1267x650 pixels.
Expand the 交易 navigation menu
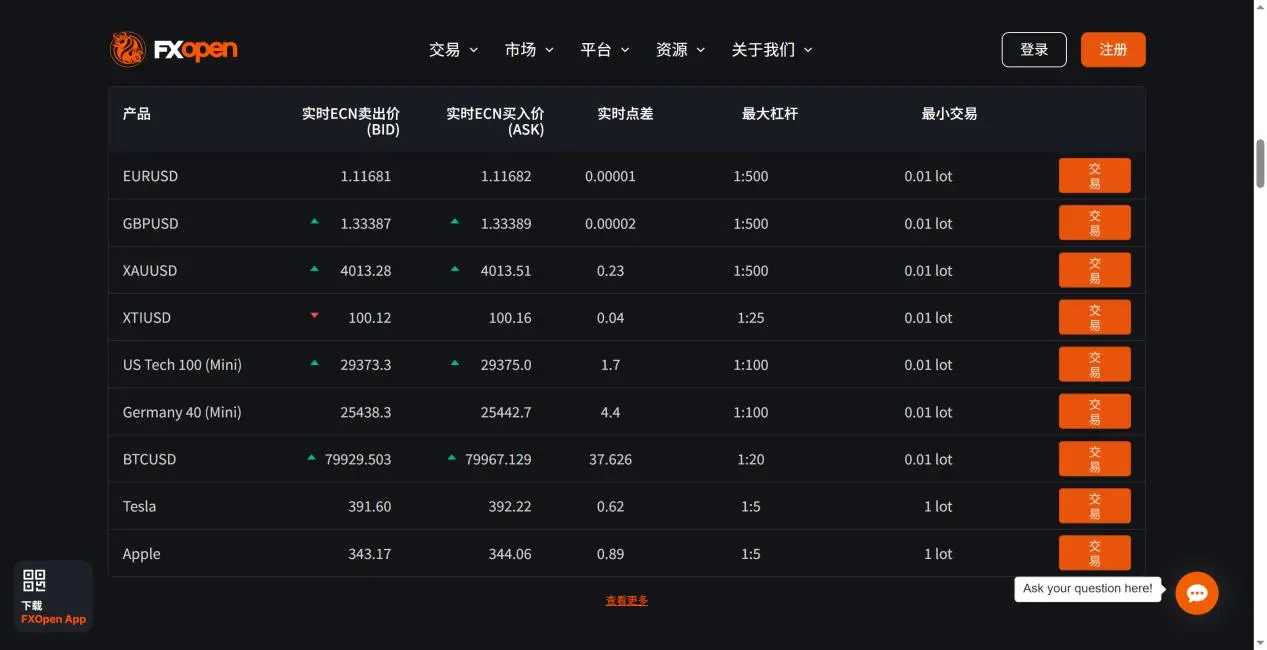454,50
